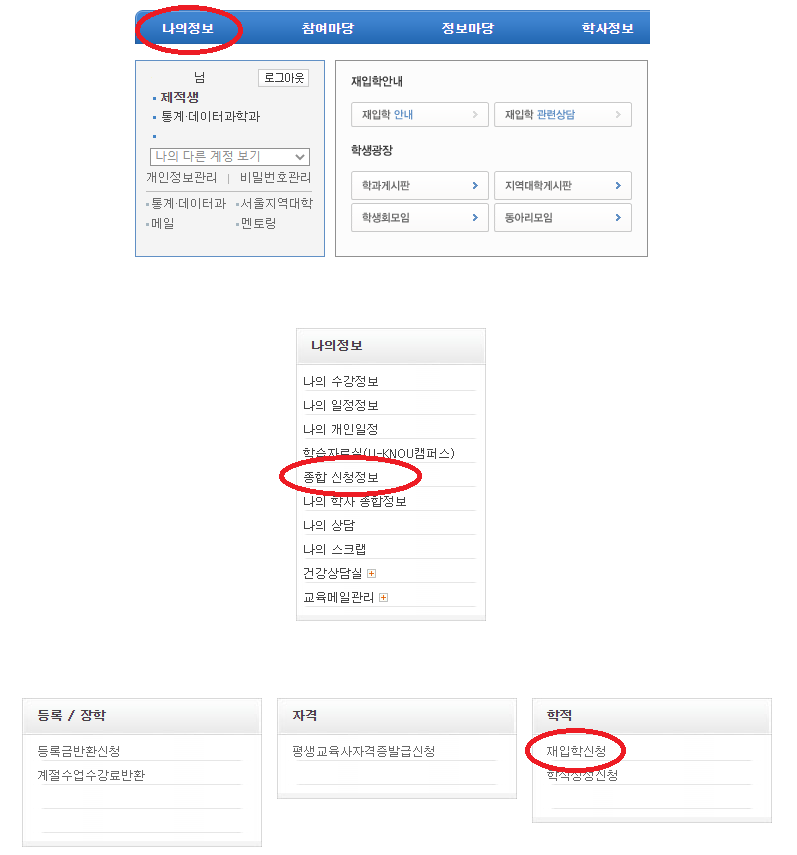Click the 등록 / 장학 panel header
797x855 pixels.
click(142, 715)
